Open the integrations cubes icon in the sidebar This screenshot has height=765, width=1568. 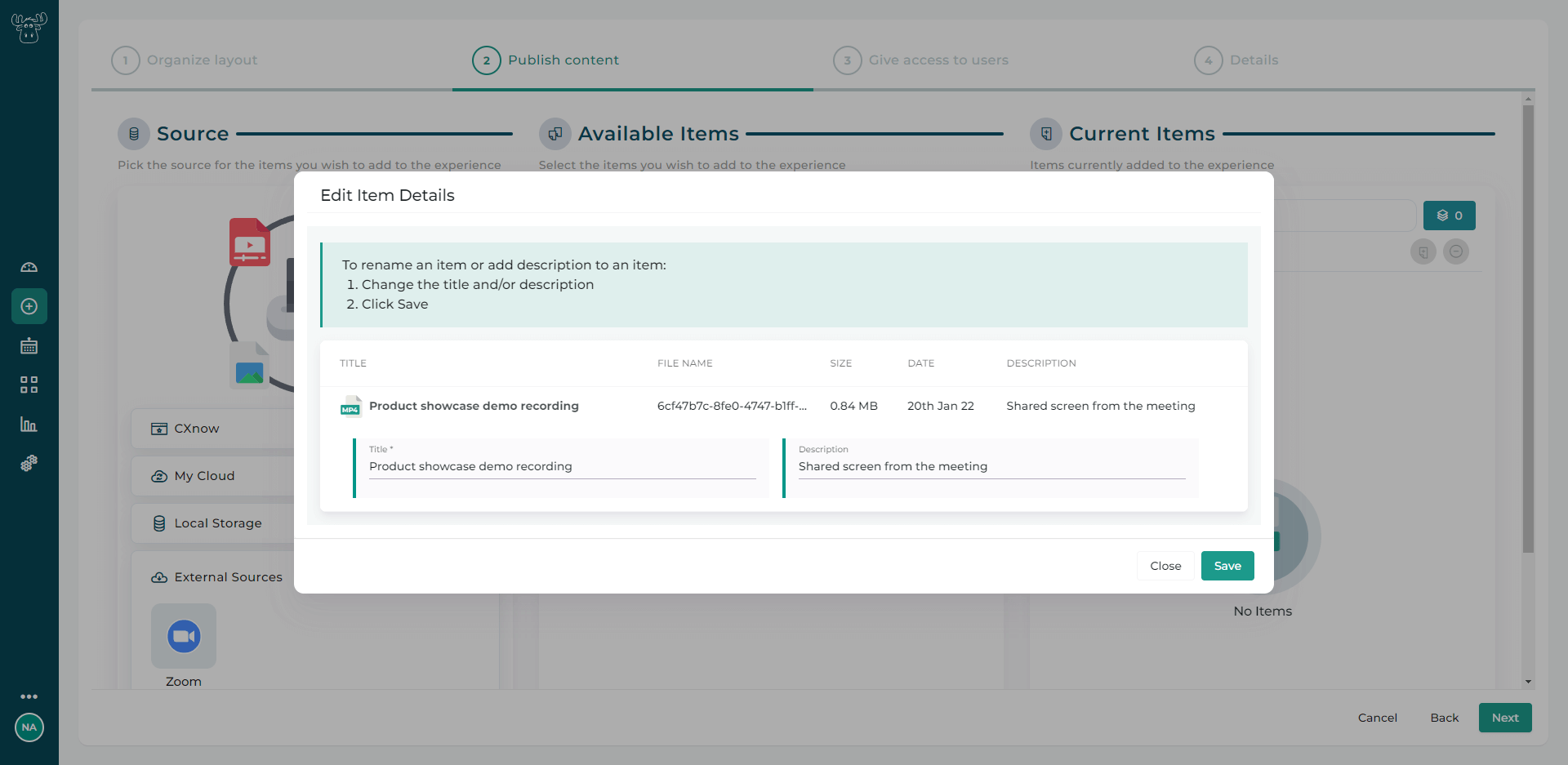click(29, 463)
